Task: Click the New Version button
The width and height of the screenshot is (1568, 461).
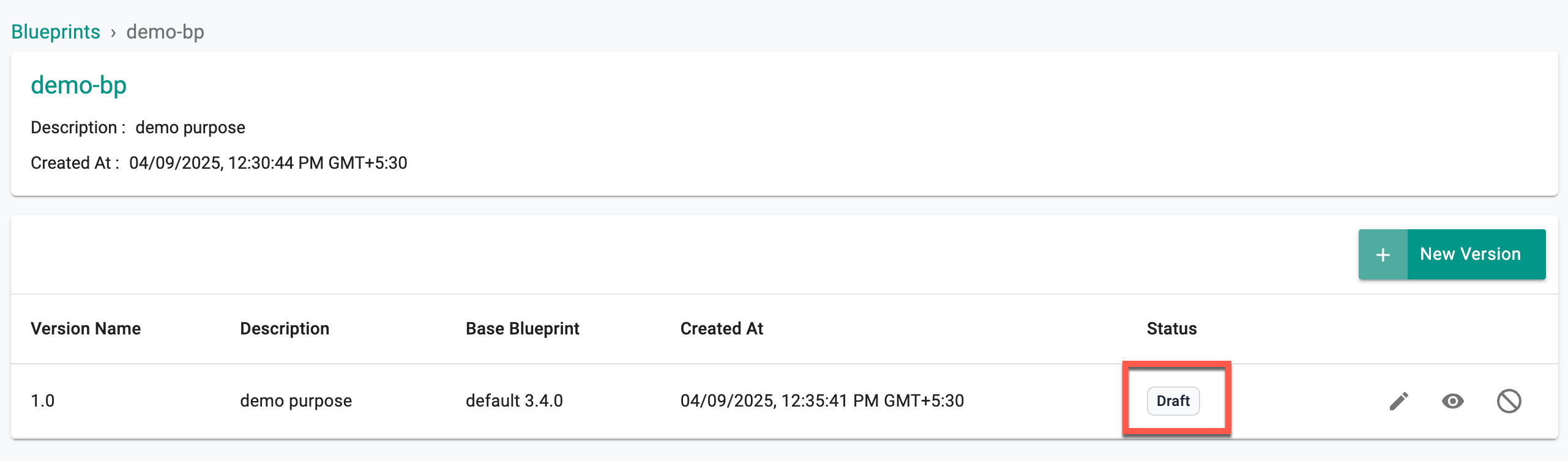Action: coord(1452,254)
